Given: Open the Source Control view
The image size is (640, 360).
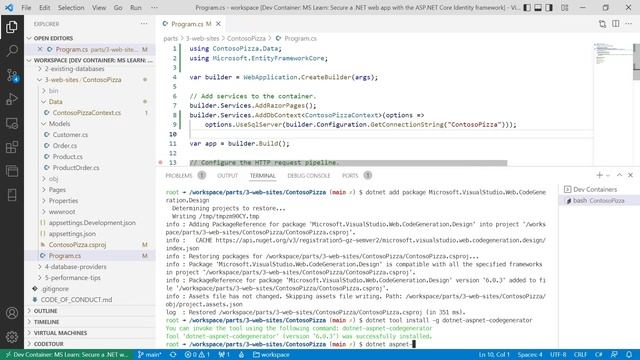Looking at the screenshot, I should pos(11,76).
